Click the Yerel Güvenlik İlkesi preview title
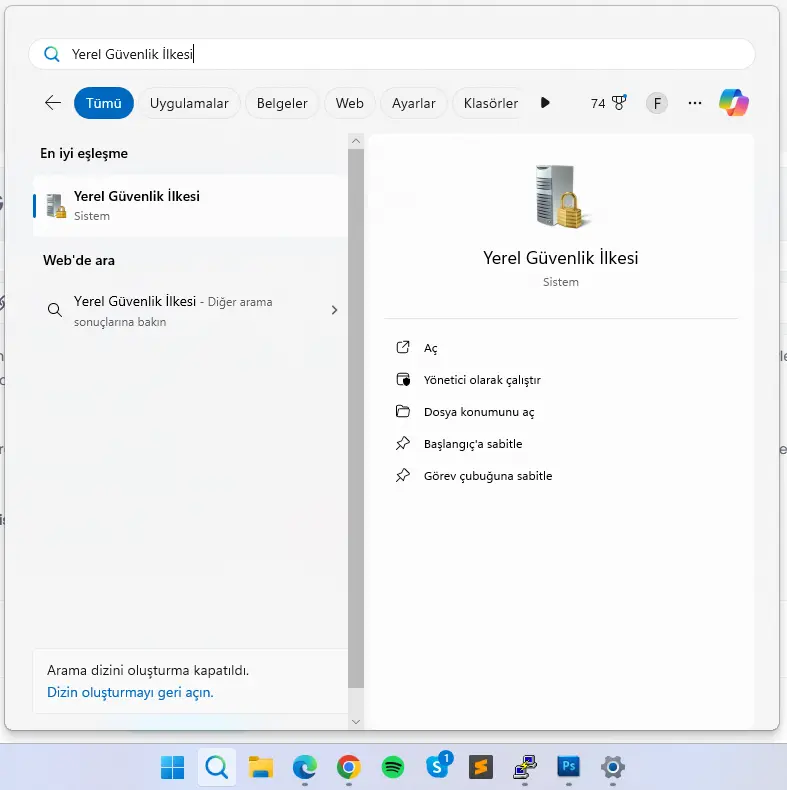 (560, 258)
